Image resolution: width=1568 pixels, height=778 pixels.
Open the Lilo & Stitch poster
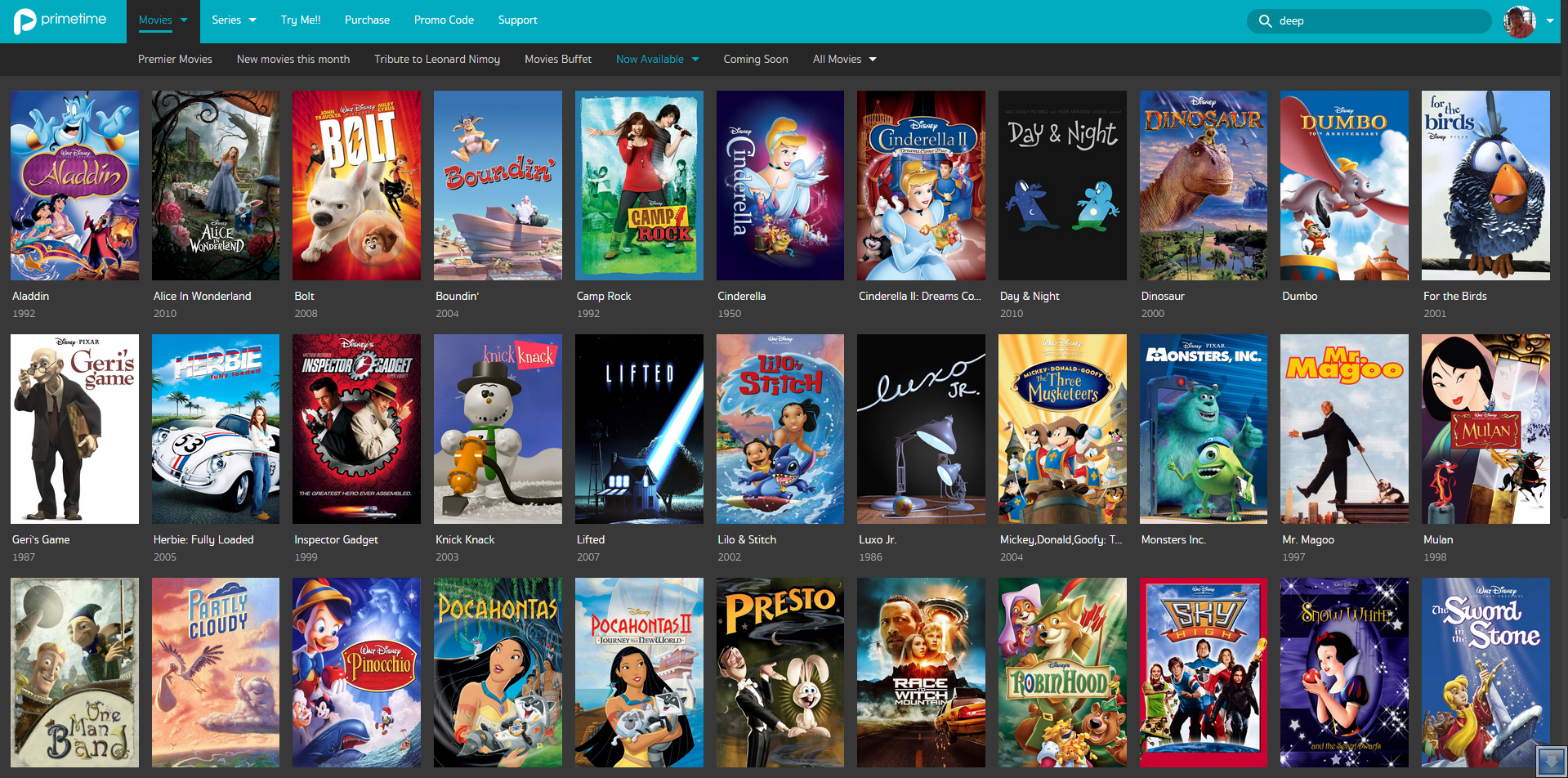tap(780, 429)
